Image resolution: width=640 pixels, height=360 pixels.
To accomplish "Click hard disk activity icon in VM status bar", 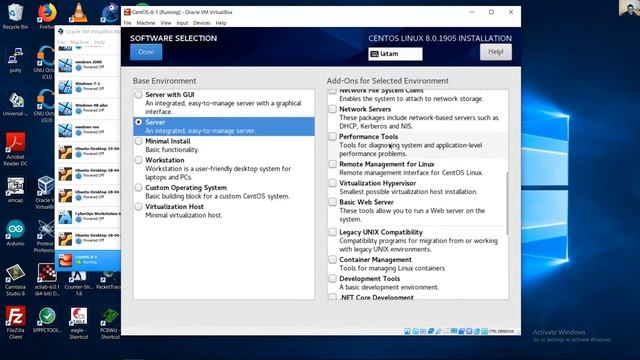I will click(x=407, y=331).
